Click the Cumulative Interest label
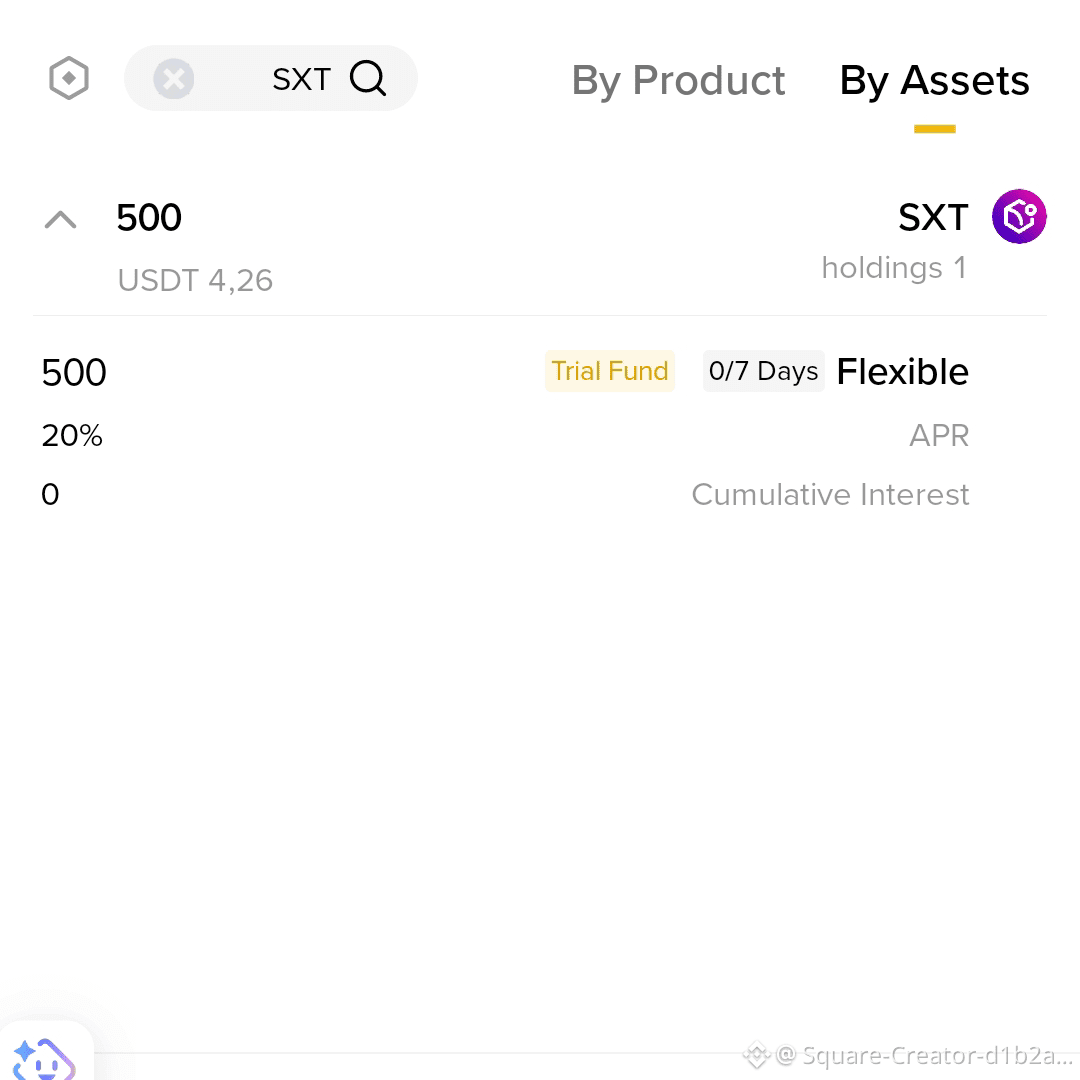Viewport: 1080px width, 1080px height. click(830, 495)
